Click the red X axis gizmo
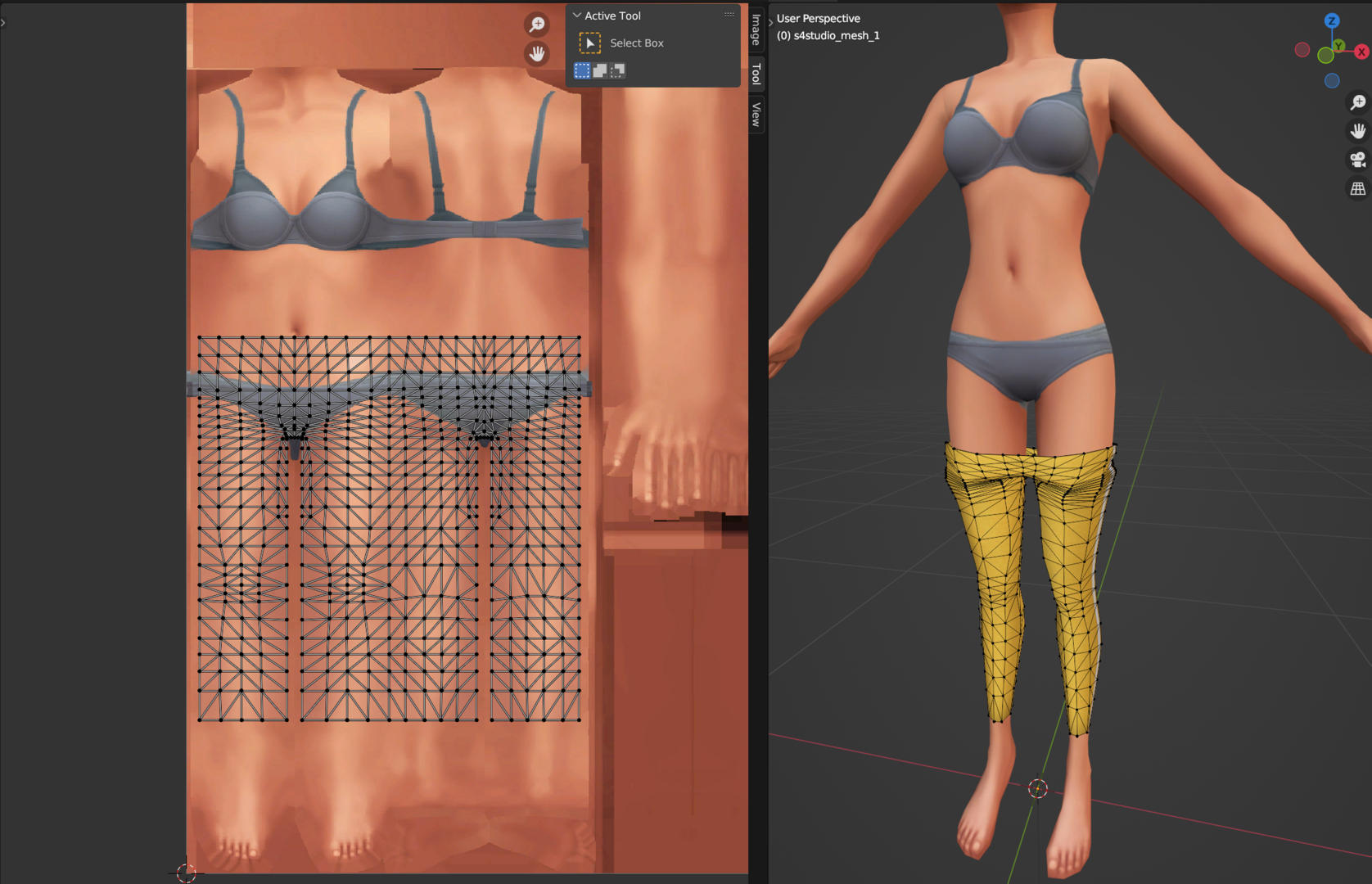 1361,52
